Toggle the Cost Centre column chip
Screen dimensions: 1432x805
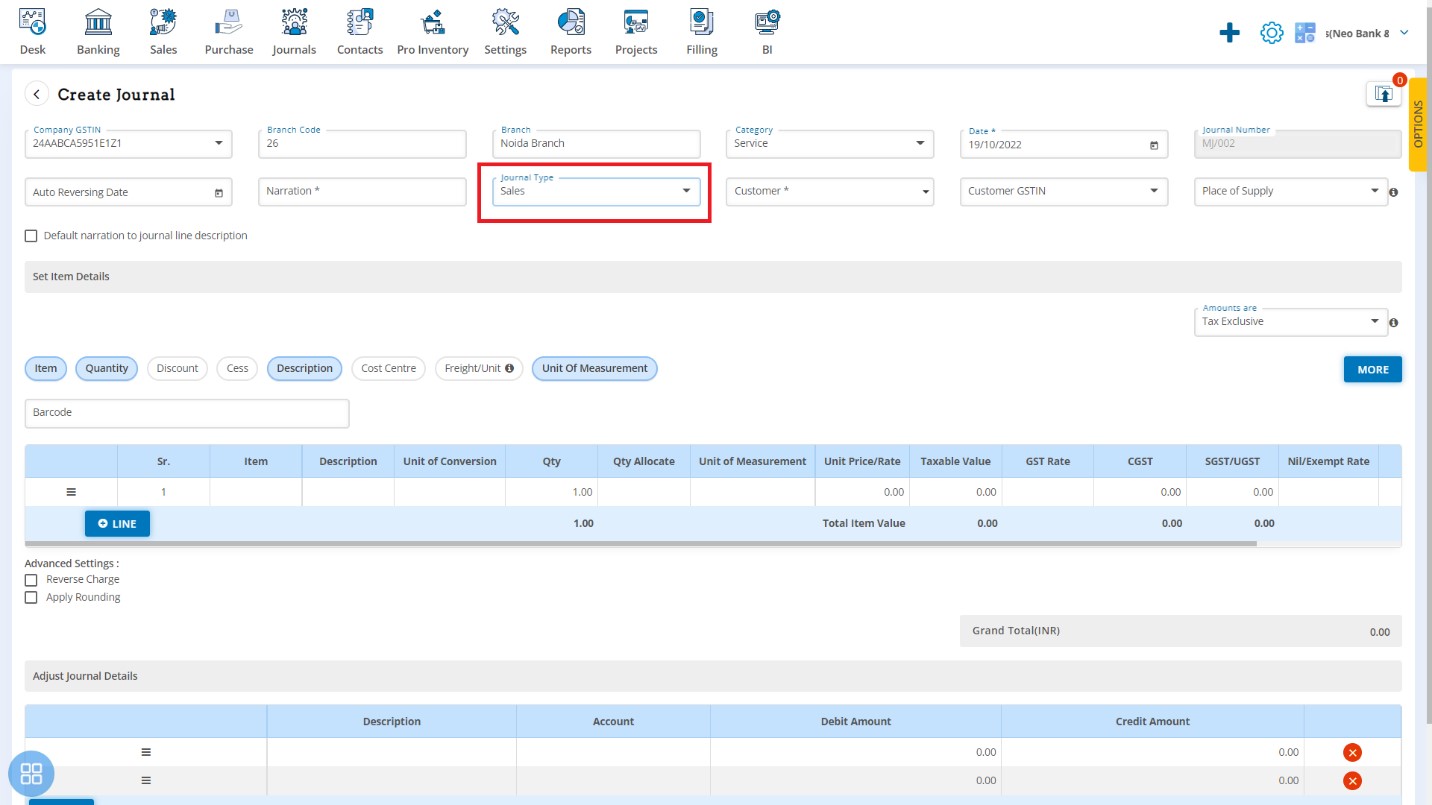(x=389, y=368)
